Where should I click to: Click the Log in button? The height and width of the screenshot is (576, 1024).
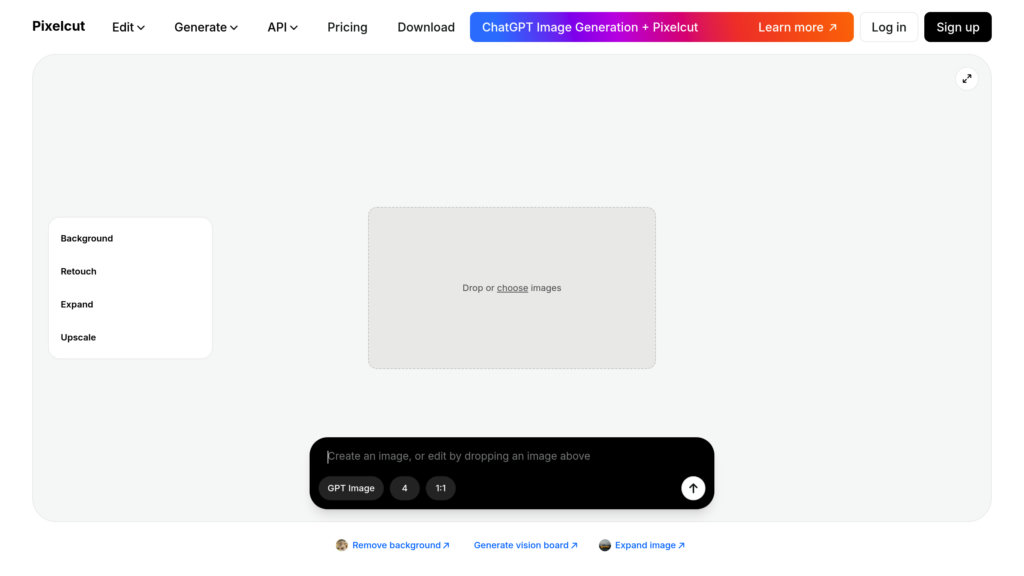tap(888, 27)
